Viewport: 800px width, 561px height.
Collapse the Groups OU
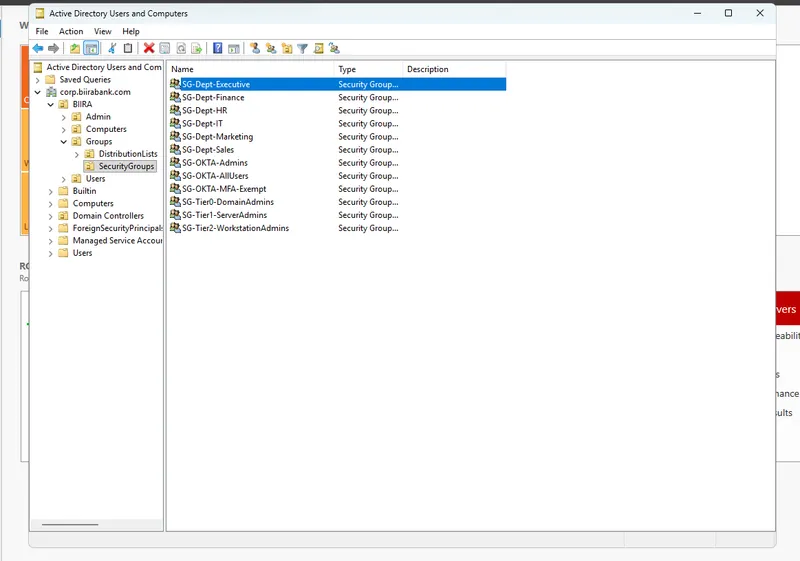[x=64, y=142]
